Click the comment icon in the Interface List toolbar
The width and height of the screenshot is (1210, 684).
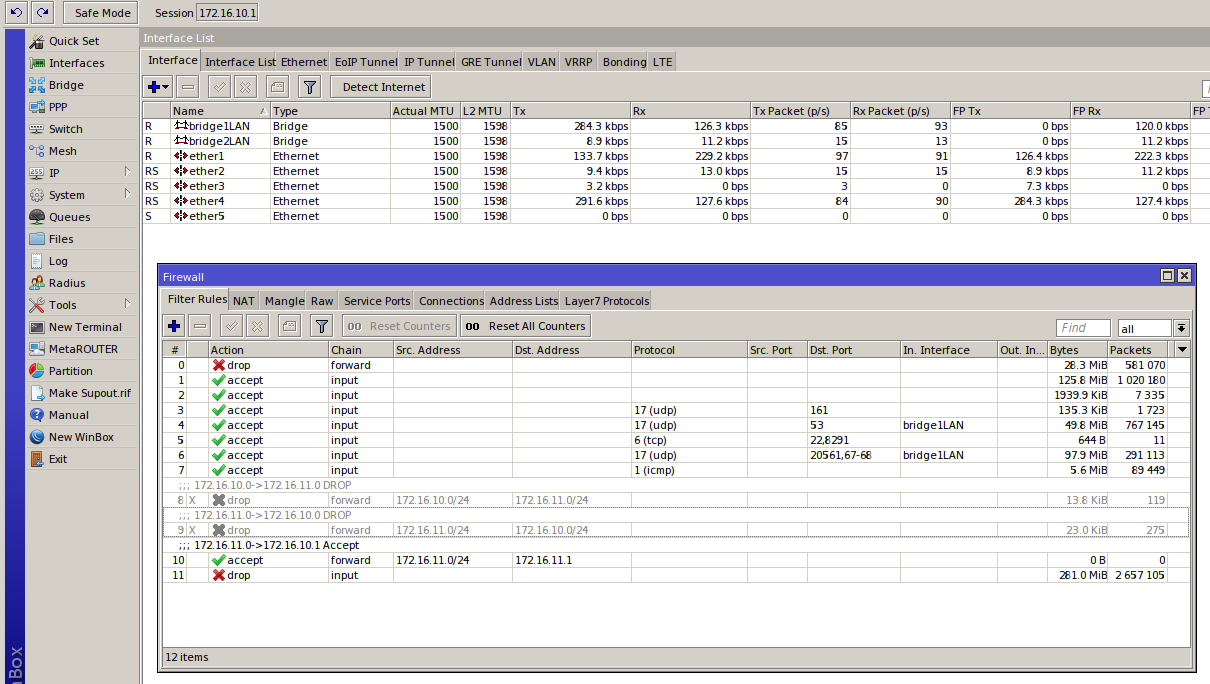(x=277, y=87)
